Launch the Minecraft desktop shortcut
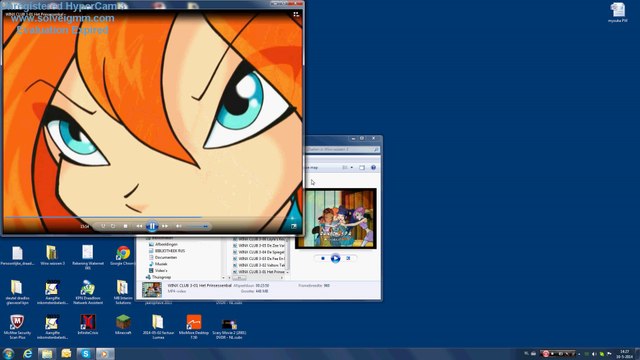640x360 pixels. point(123,325)
